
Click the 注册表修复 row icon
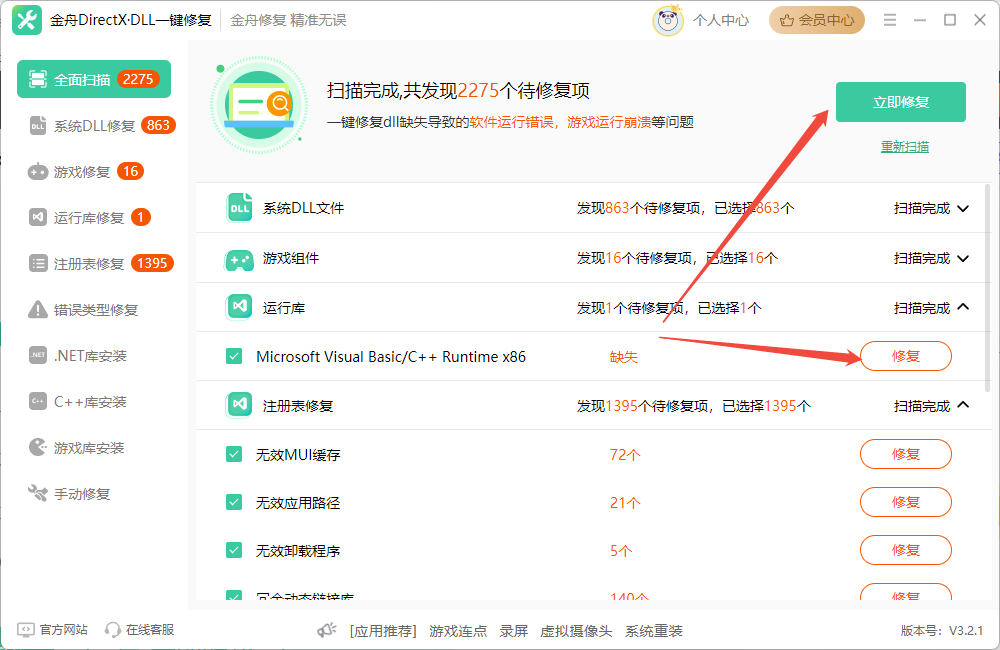(x=239, y=404)
